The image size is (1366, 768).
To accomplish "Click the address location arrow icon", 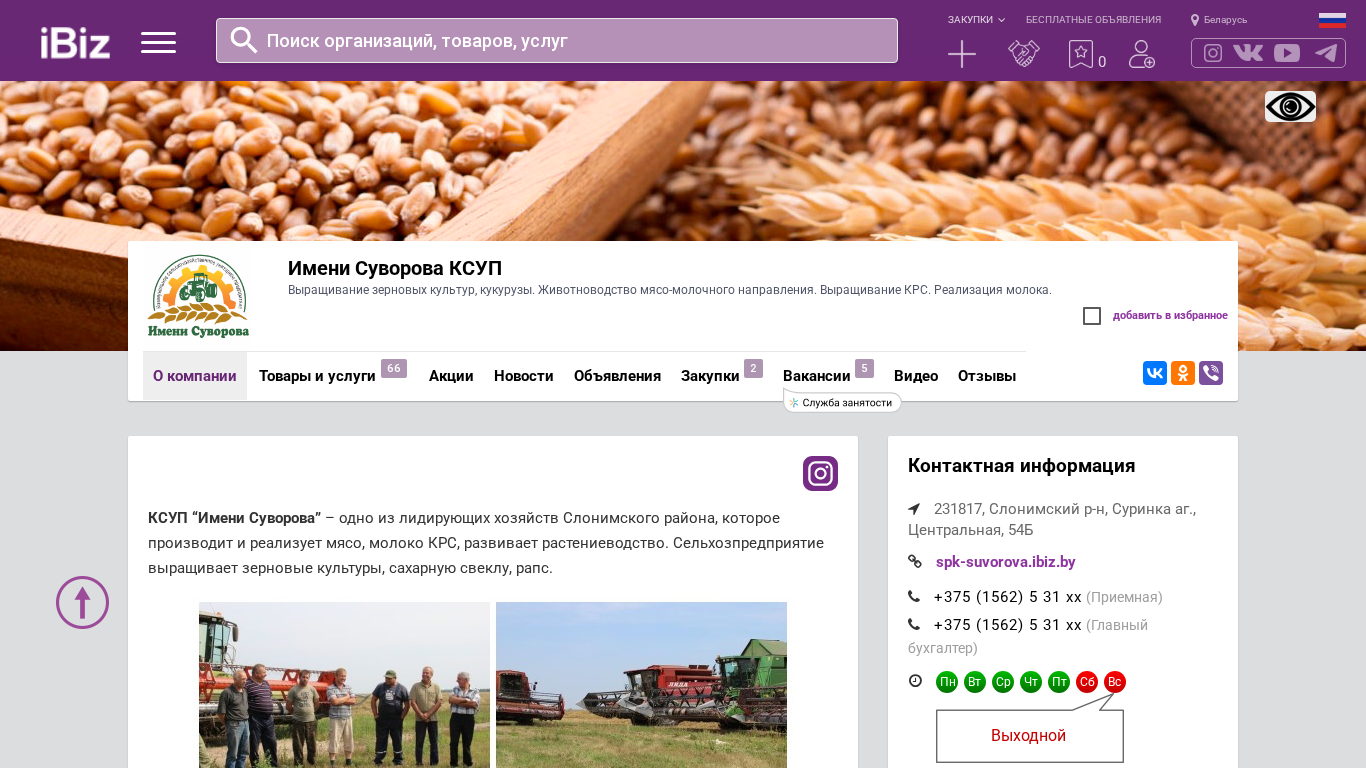I will click(914, 508).
